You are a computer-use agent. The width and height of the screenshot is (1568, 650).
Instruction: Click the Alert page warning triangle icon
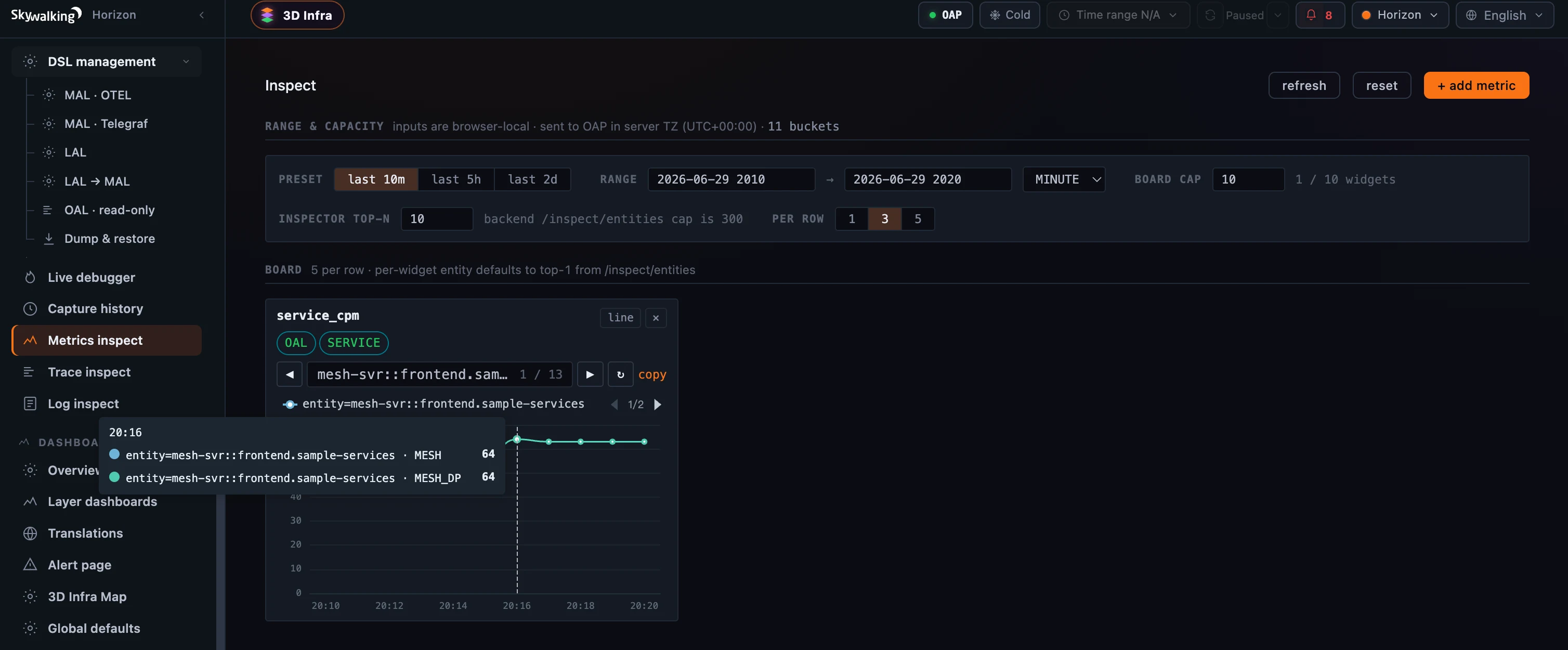[x=30, y=565]
